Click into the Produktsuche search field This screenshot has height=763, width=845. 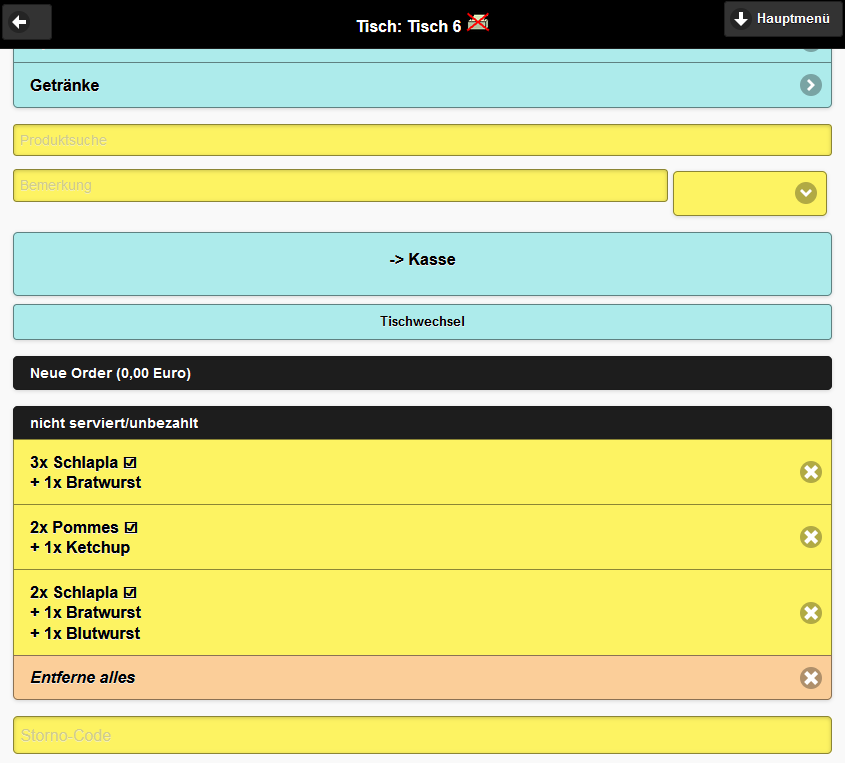point(422,140)
